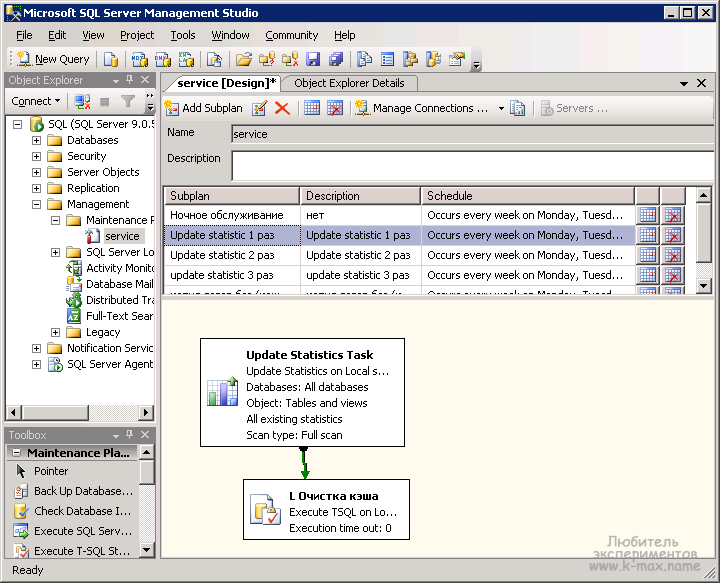Click the New Query toolbar button
The width and height of the screenshot is (720, 583).
pyautogui.click(x=53, y=59)
